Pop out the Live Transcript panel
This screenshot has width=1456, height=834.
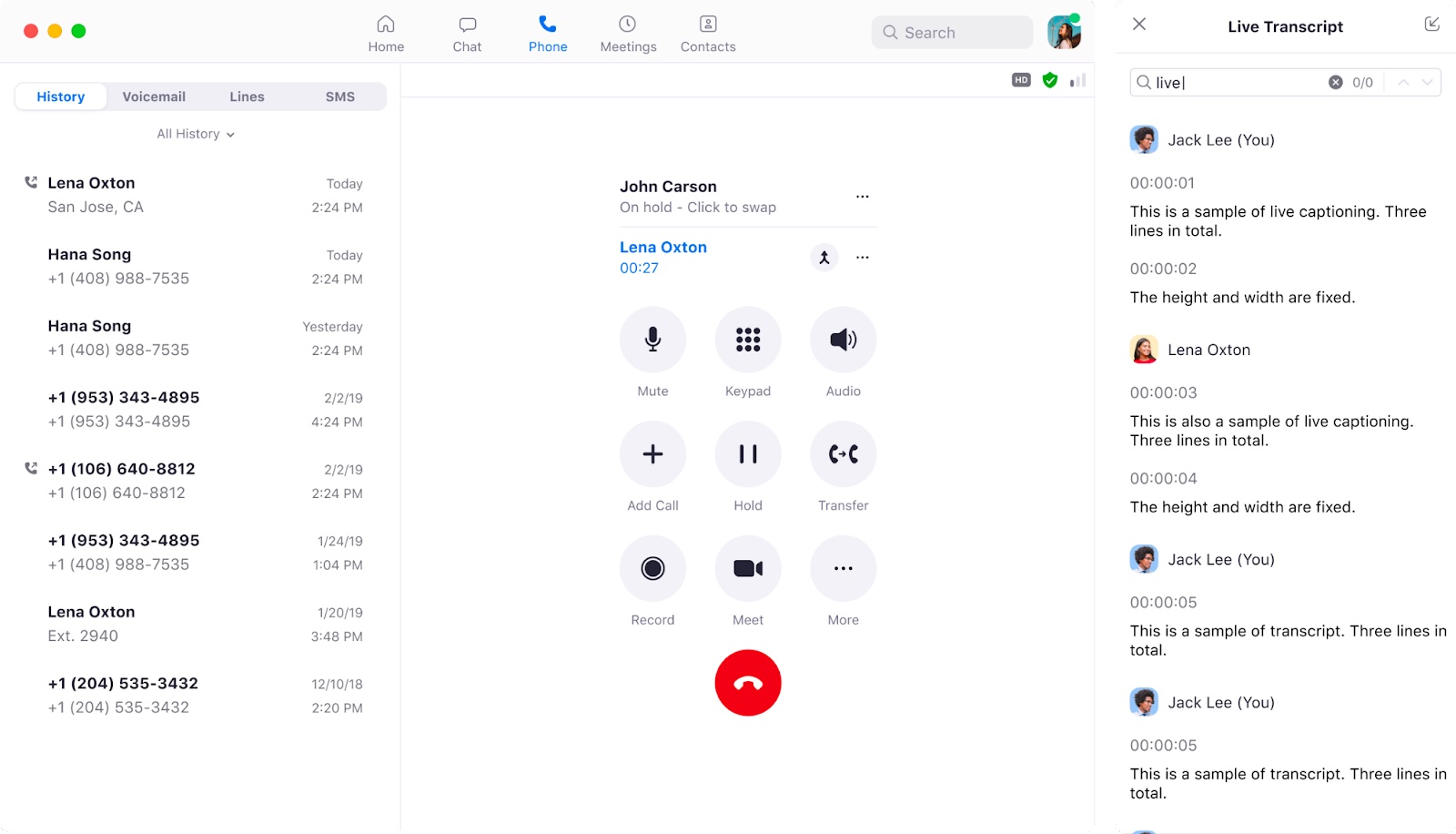click(x=1431, y=25)
